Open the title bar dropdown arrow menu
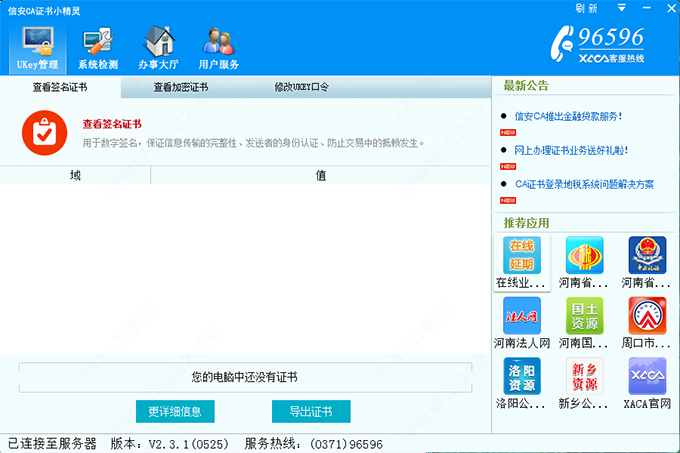 tap(621, 8)
